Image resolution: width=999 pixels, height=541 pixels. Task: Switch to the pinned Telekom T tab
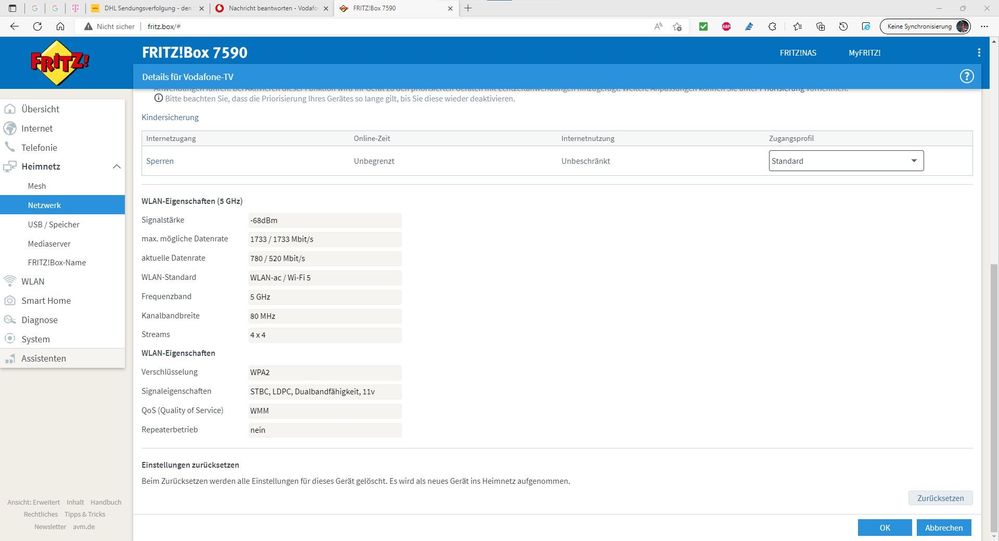[75, 8]
